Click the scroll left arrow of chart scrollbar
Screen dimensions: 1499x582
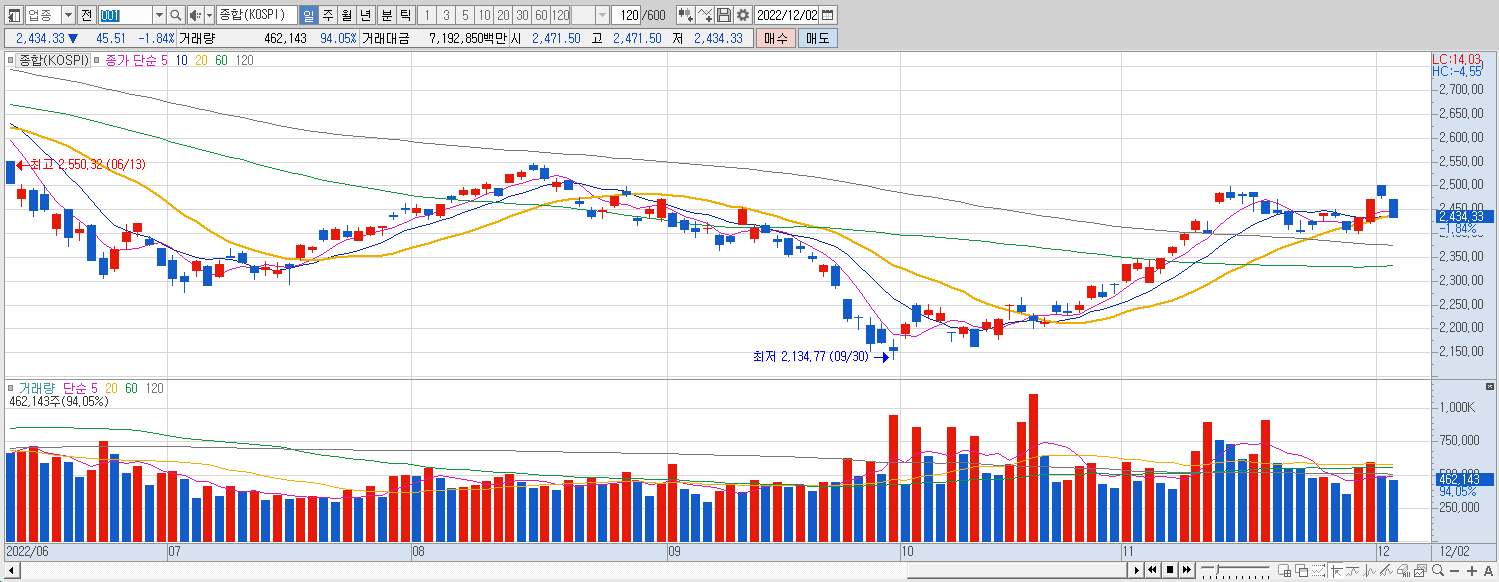(12, 571)
